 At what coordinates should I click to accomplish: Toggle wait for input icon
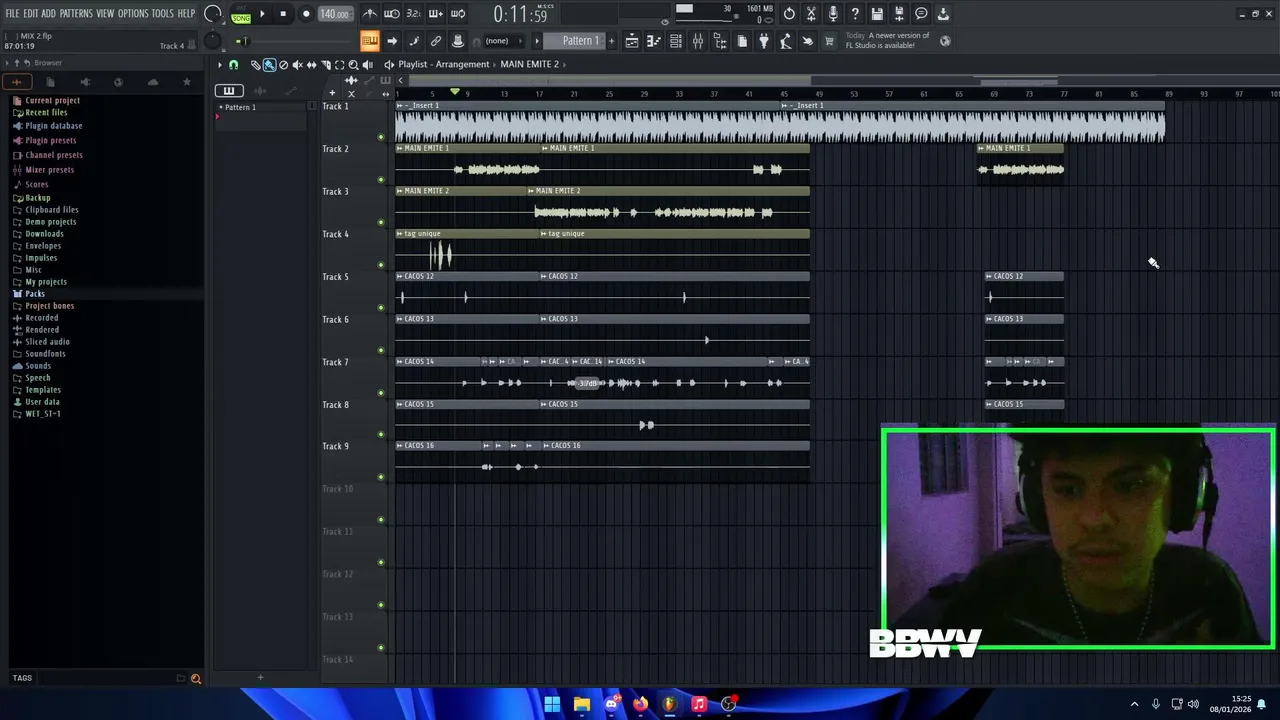pos(392,14)
